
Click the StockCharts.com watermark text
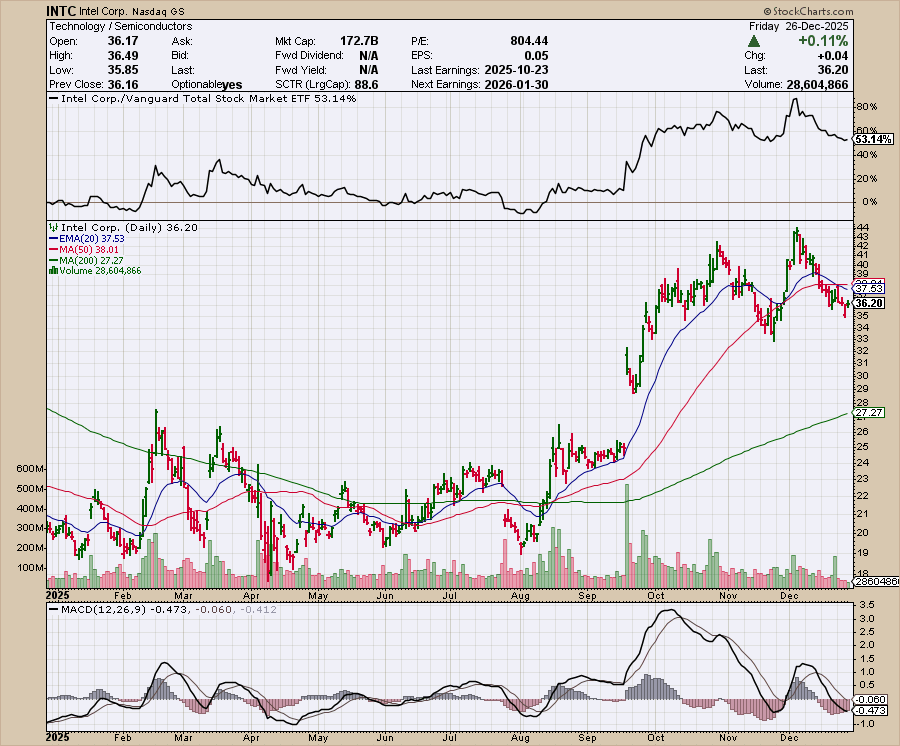click(808, 11)
